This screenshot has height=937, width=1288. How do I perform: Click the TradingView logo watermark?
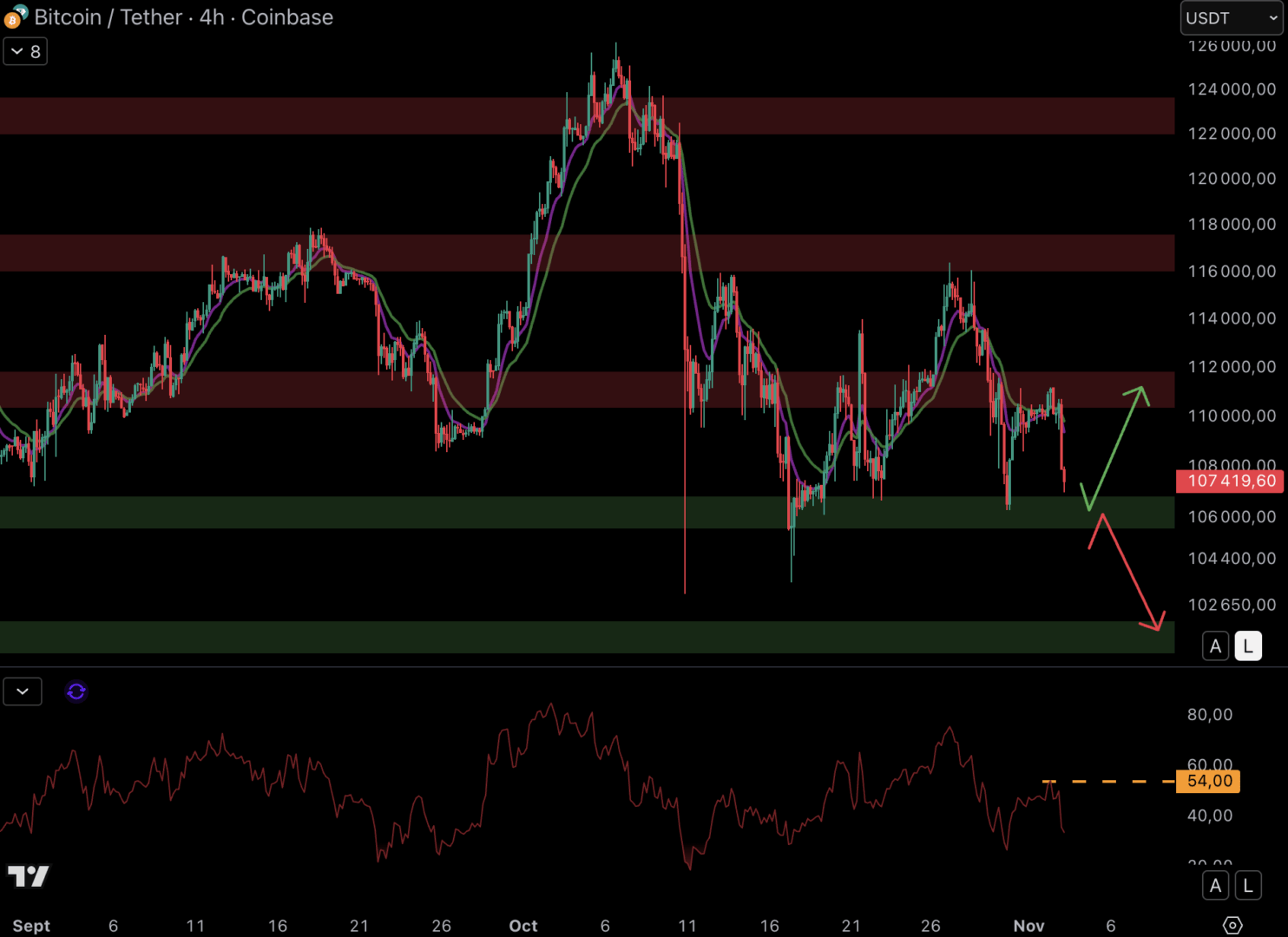pos(29,877)
